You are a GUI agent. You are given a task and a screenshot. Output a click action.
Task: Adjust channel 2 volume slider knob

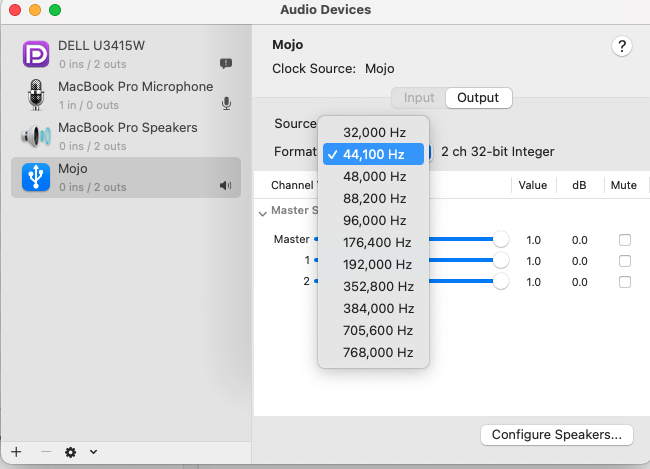[x=501, y=282]
